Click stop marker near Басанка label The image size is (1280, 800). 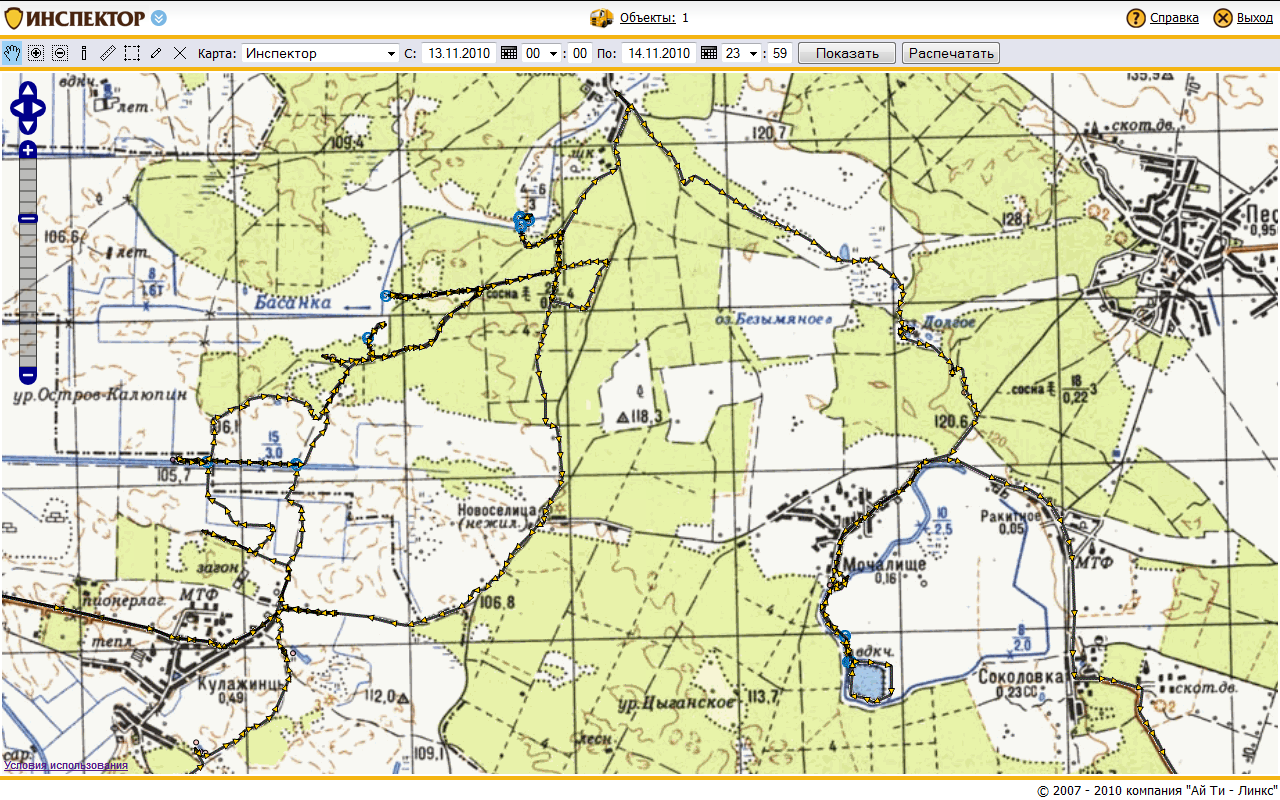[x=386, y=295]
